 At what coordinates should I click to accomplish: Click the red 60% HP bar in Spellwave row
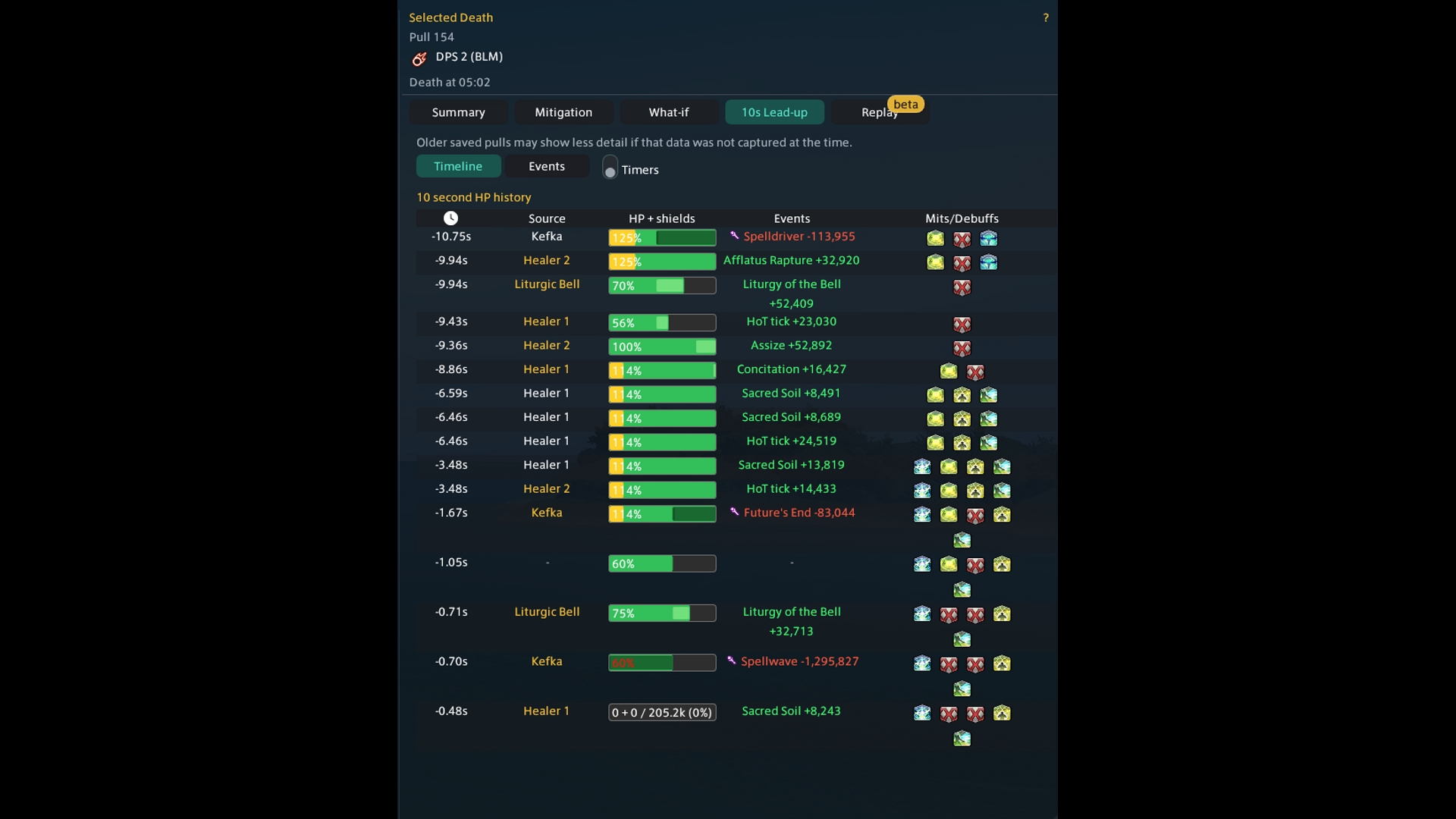point(662,663)
